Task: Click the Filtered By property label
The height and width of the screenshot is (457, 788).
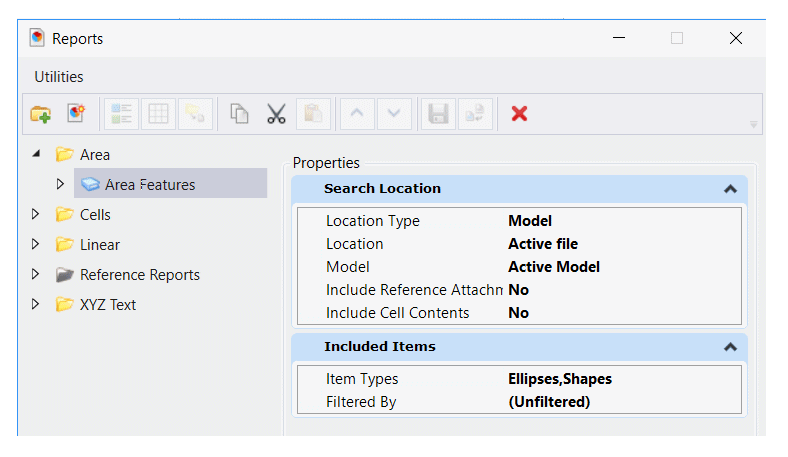Action: 361,402
